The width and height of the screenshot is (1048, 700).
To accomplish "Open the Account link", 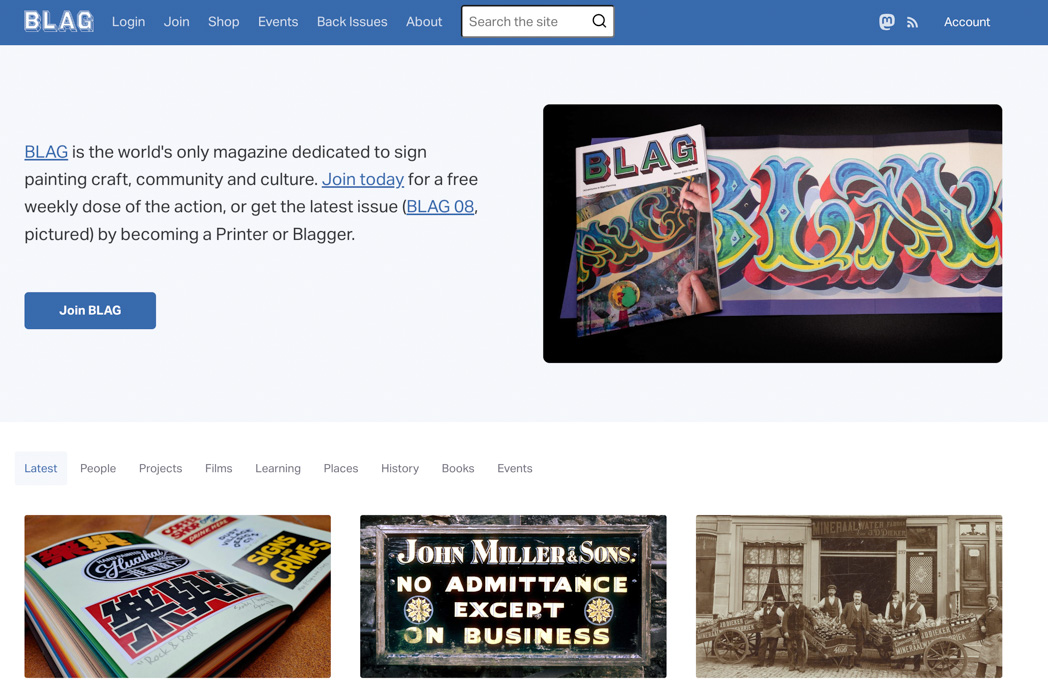I will click(966, 22).
